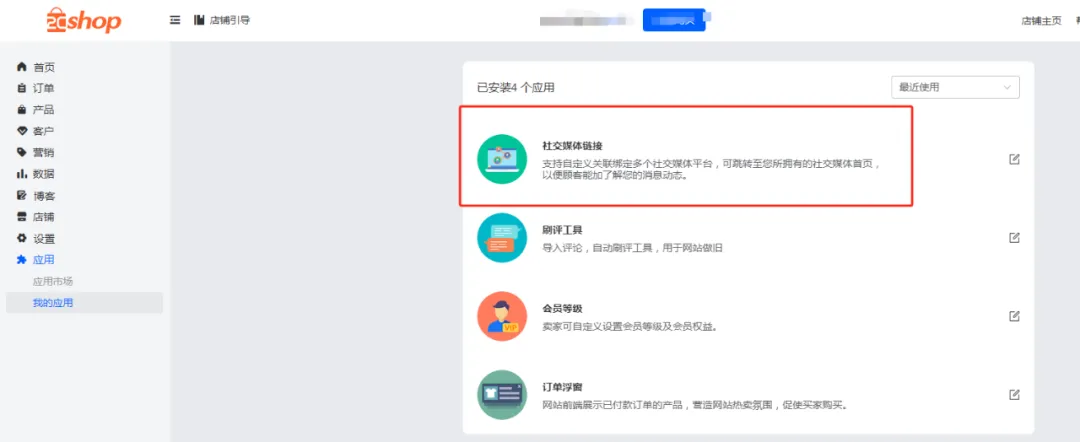
Task: Edit the 刷评工具 app
Action: pyautogui.click(x=1014, y=238)
